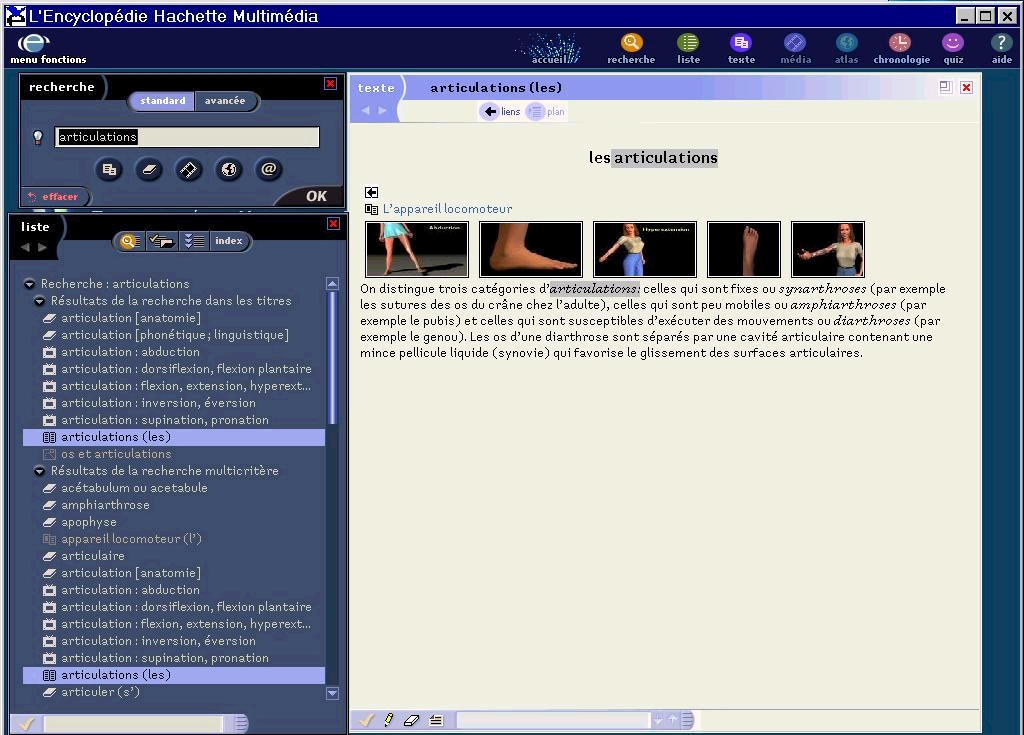
Task: Open the upright foot thumbnail
Action: click(x=744, y=249)
